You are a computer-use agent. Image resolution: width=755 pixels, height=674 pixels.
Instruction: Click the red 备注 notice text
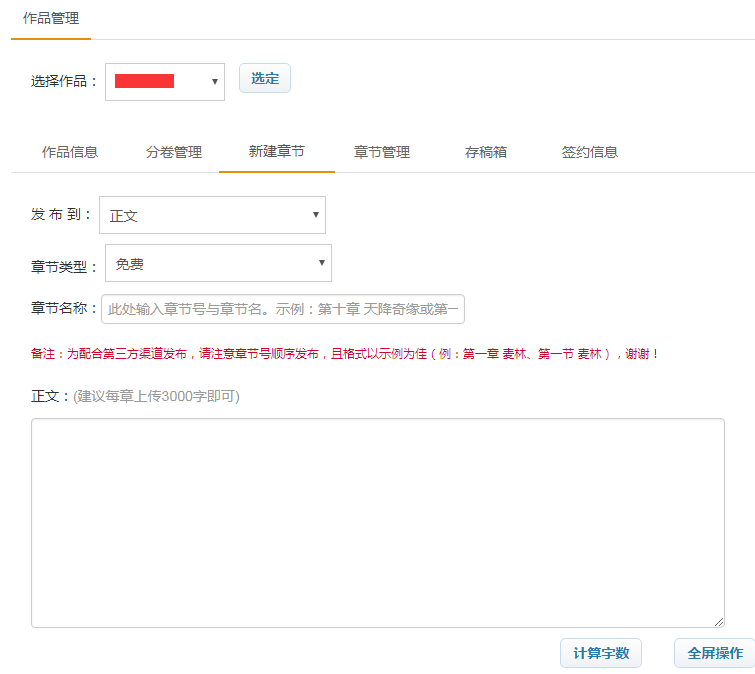coord(345,354)
